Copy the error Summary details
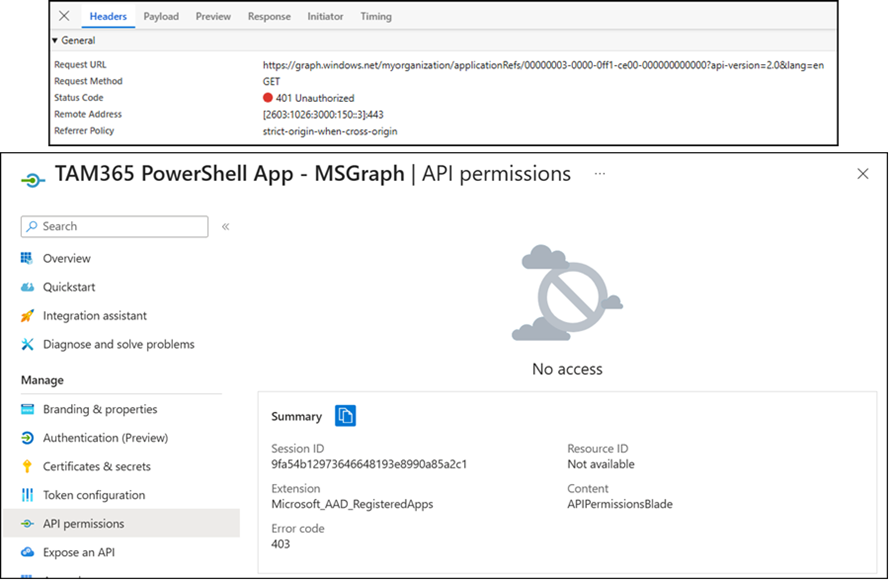889x580 pixels. pyautogui.click(x=345, y=416)
